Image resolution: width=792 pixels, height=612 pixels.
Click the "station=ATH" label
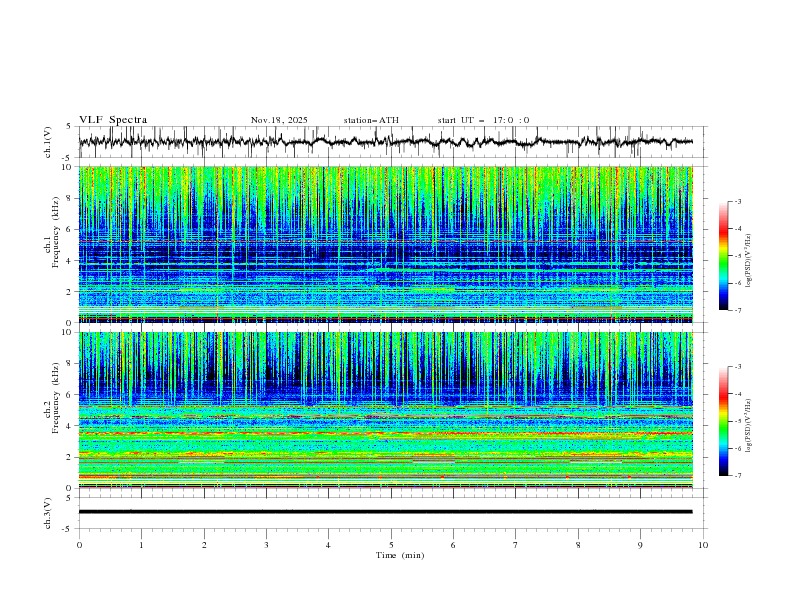tap(371, 120)
